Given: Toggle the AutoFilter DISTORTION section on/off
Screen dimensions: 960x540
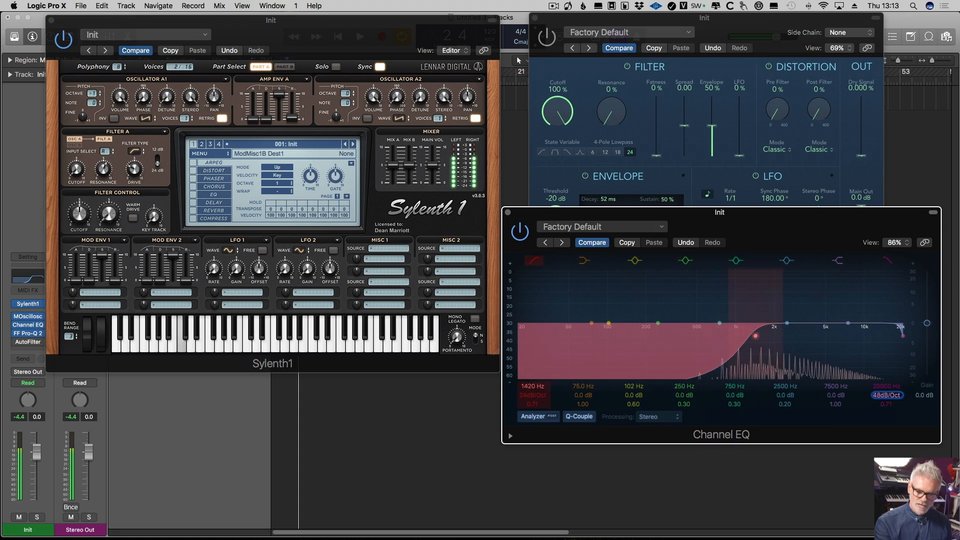Looking at the screenshot, I should pos(768,66).
